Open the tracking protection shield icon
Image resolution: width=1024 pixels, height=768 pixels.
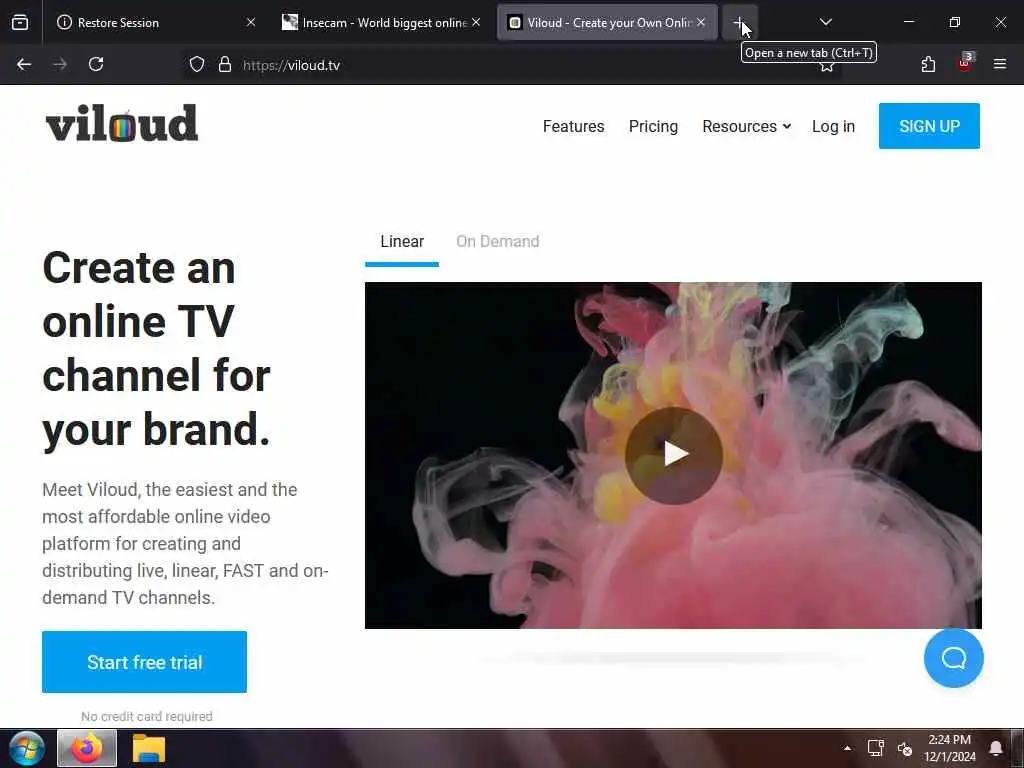click(197, 65)
